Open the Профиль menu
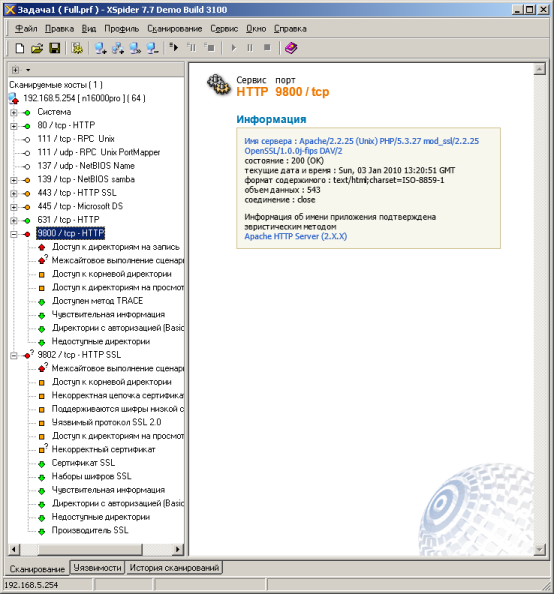 122,29
